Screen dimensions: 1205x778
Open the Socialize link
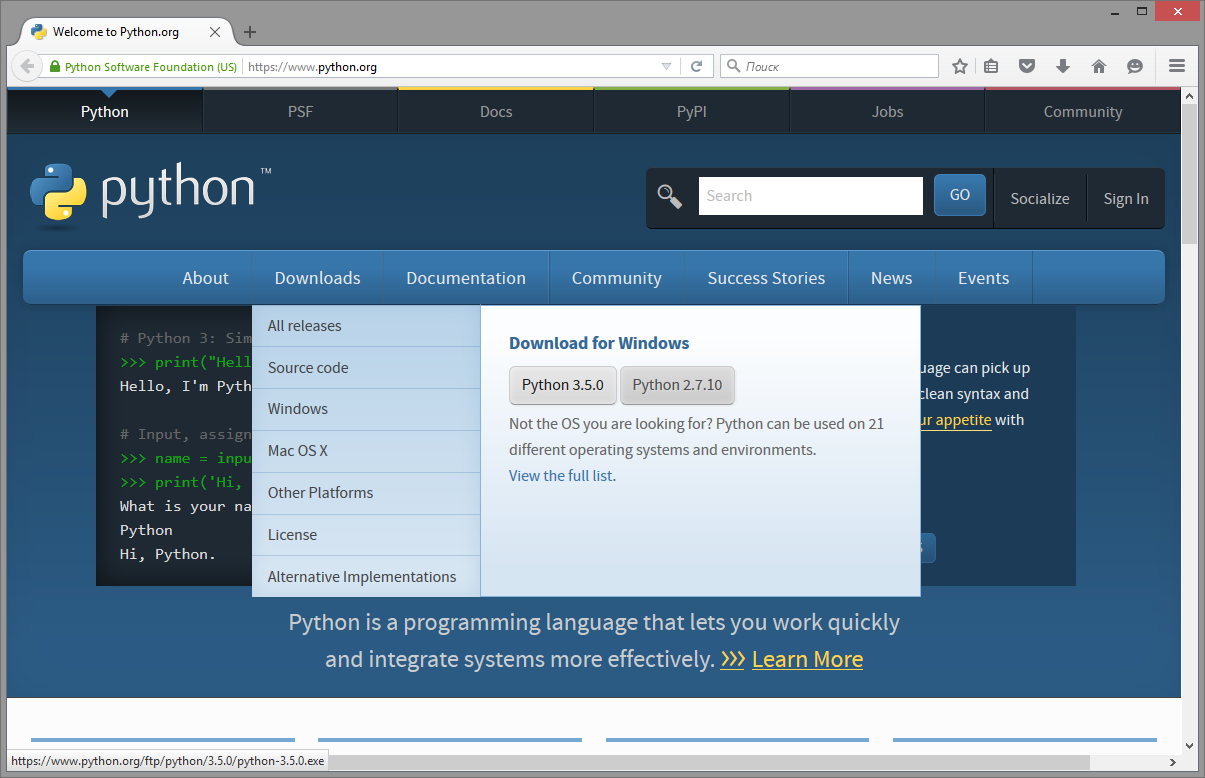pyautogui.click(x=1040, y=199)
